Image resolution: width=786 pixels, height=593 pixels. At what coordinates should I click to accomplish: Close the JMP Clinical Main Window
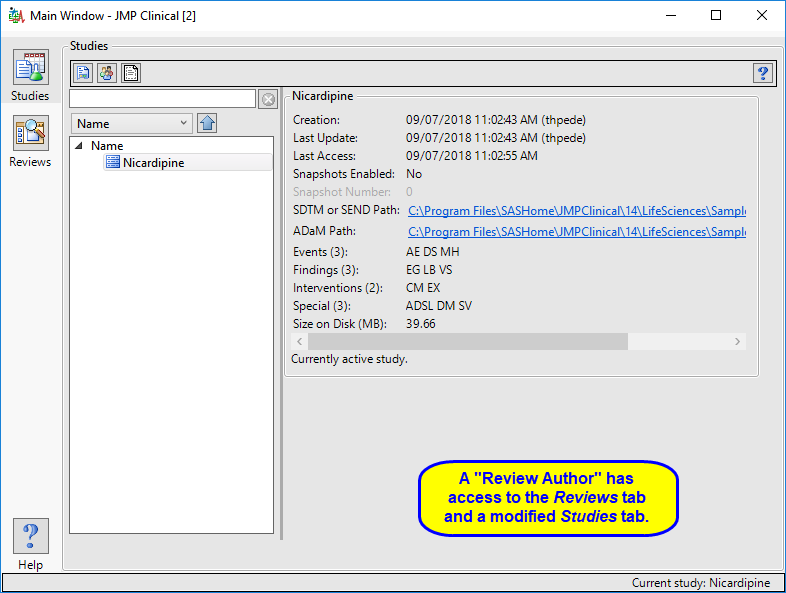point(761,16)
